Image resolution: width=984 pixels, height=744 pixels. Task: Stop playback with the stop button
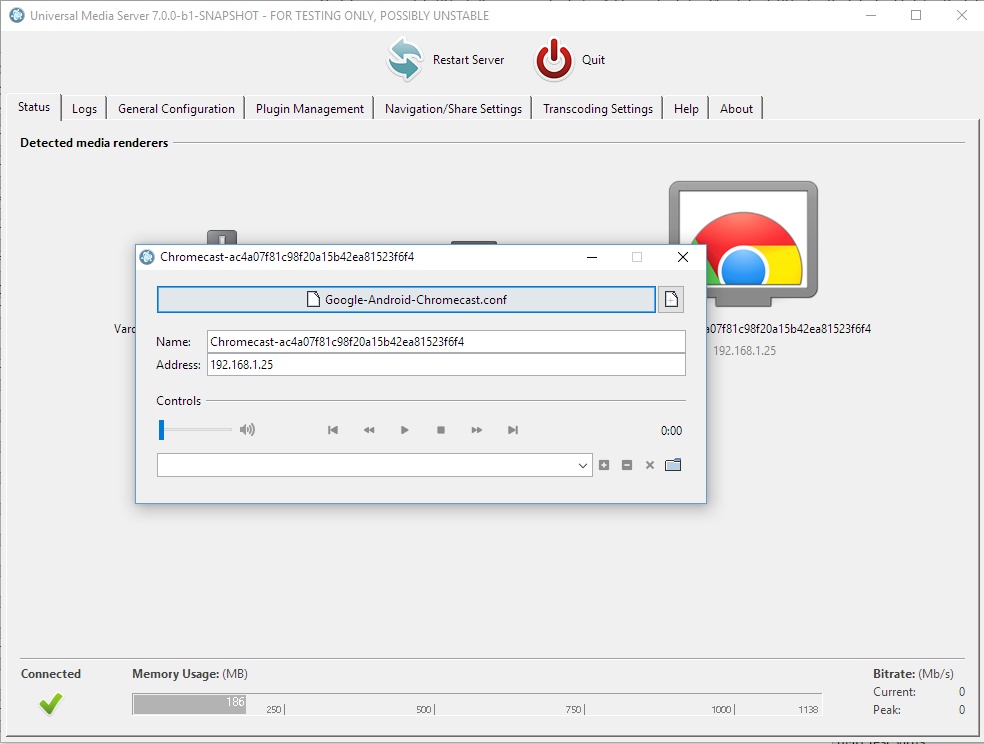point(441,430)
